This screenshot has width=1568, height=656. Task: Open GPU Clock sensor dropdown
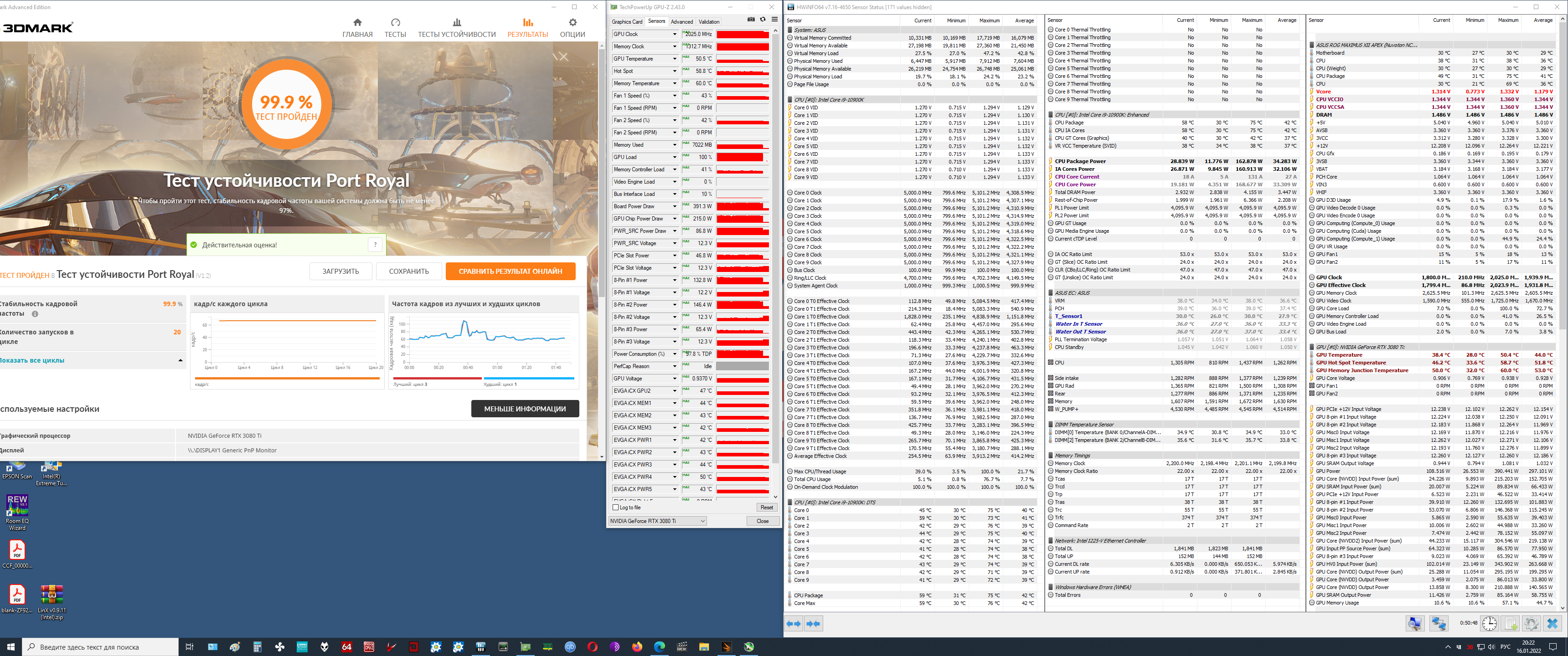[675, 34]
